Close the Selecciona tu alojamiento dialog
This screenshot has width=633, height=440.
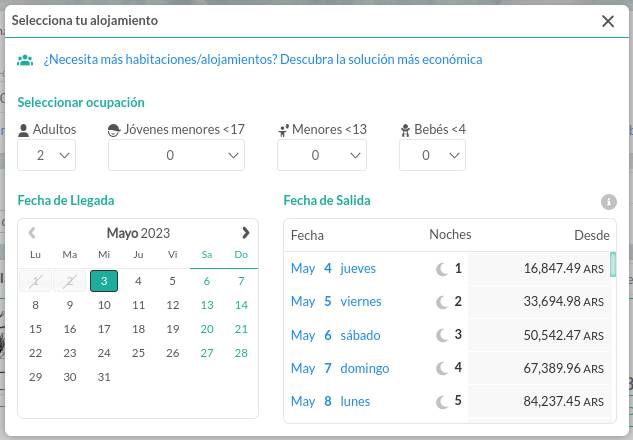pyautogui.click(x=608, y=21)
